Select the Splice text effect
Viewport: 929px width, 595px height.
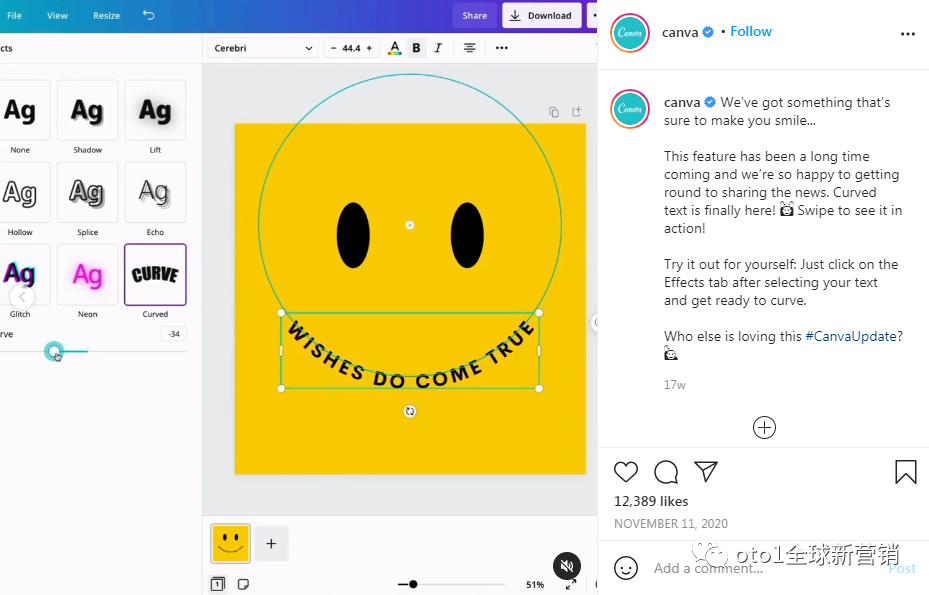coord(88,193)
